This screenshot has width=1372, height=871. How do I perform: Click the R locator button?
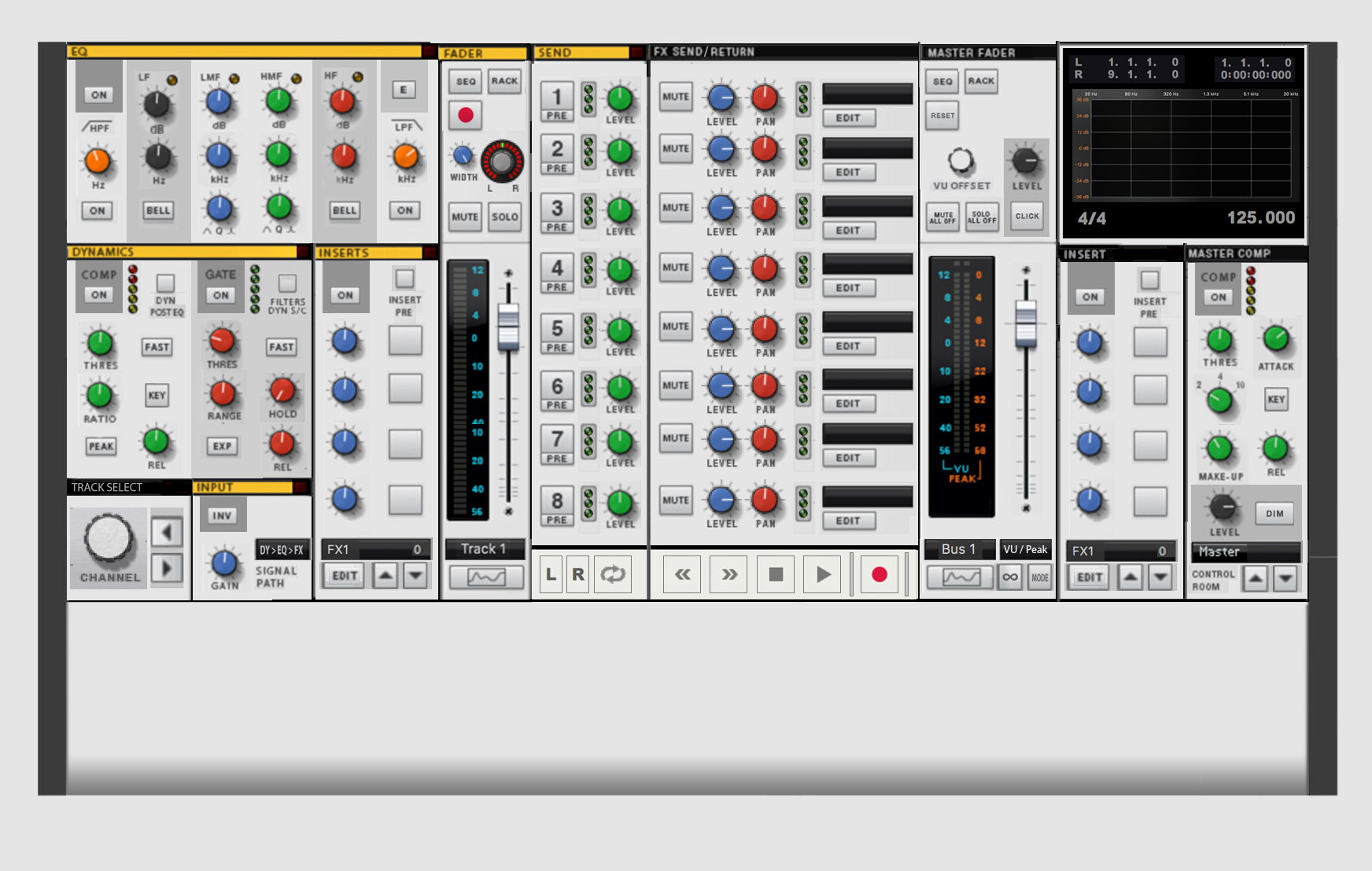(578, 574)
